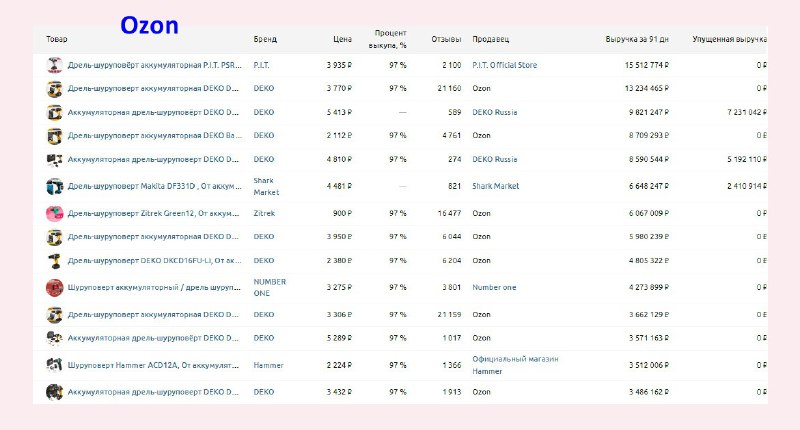The image size is (800, 430).
Task: Open thumbnail of DEKO drill priced 3 432 ₽
Action: point(55,392)
